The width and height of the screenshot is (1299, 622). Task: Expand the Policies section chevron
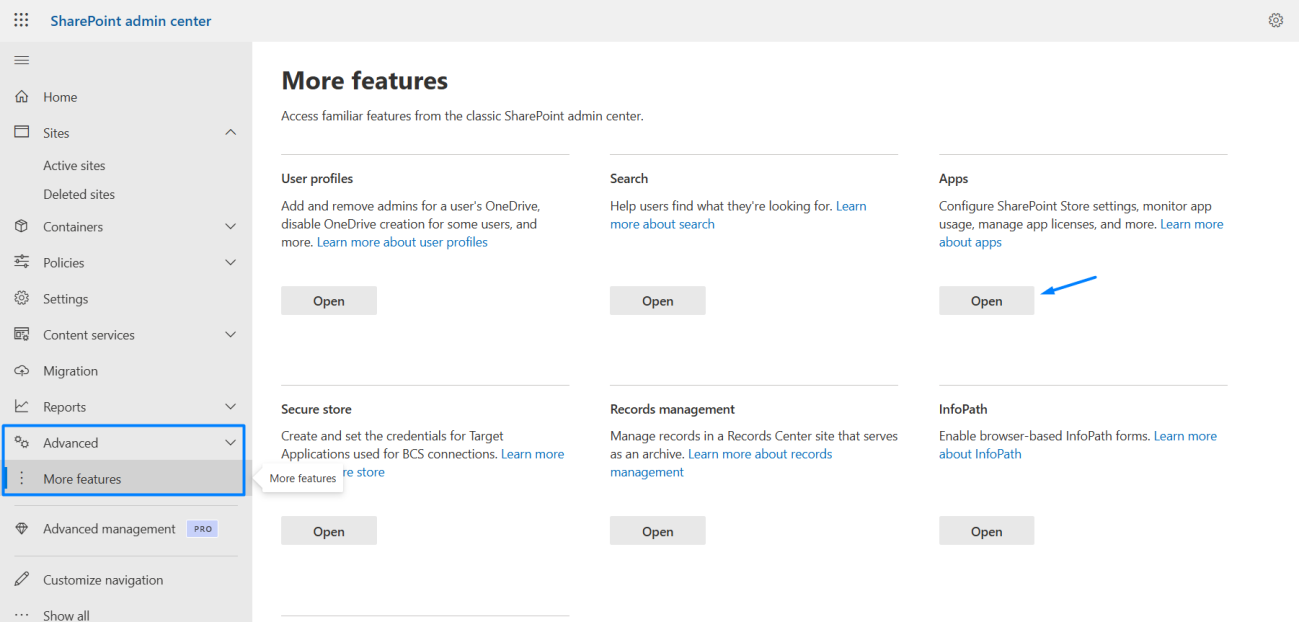[x=231, y=263]
